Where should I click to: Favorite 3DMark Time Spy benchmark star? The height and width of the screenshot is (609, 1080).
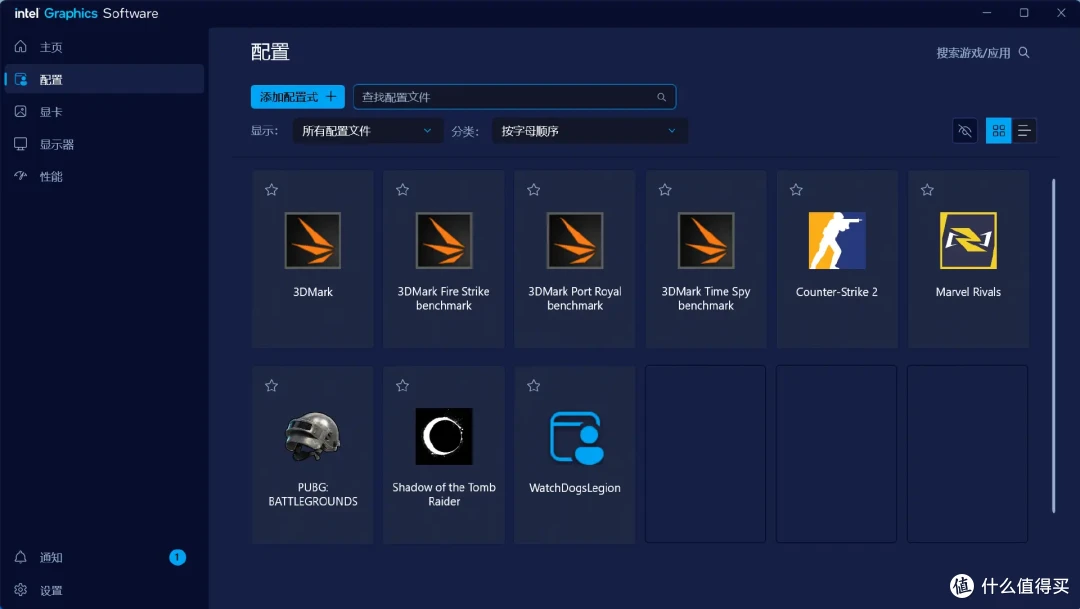click(665, 189)
